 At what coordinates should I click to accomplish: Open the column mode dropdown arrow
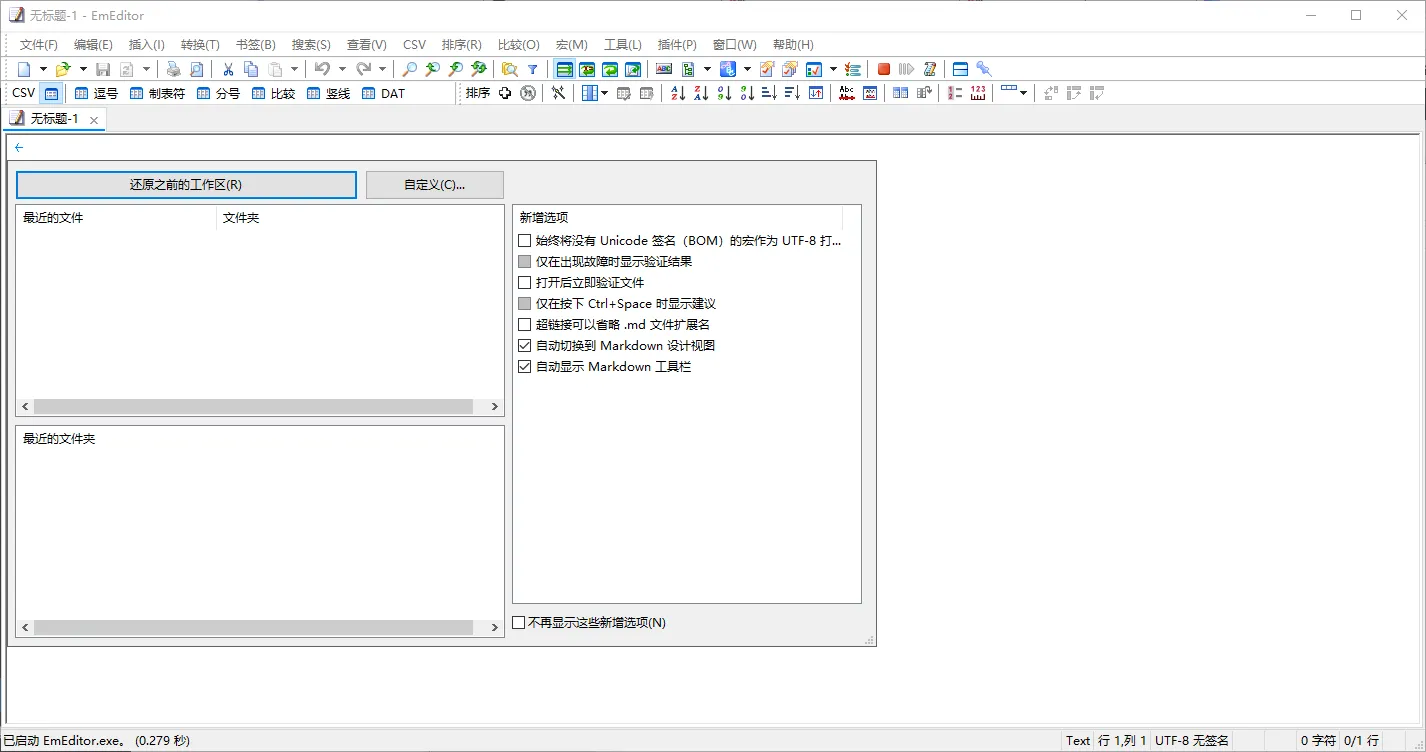605,93
